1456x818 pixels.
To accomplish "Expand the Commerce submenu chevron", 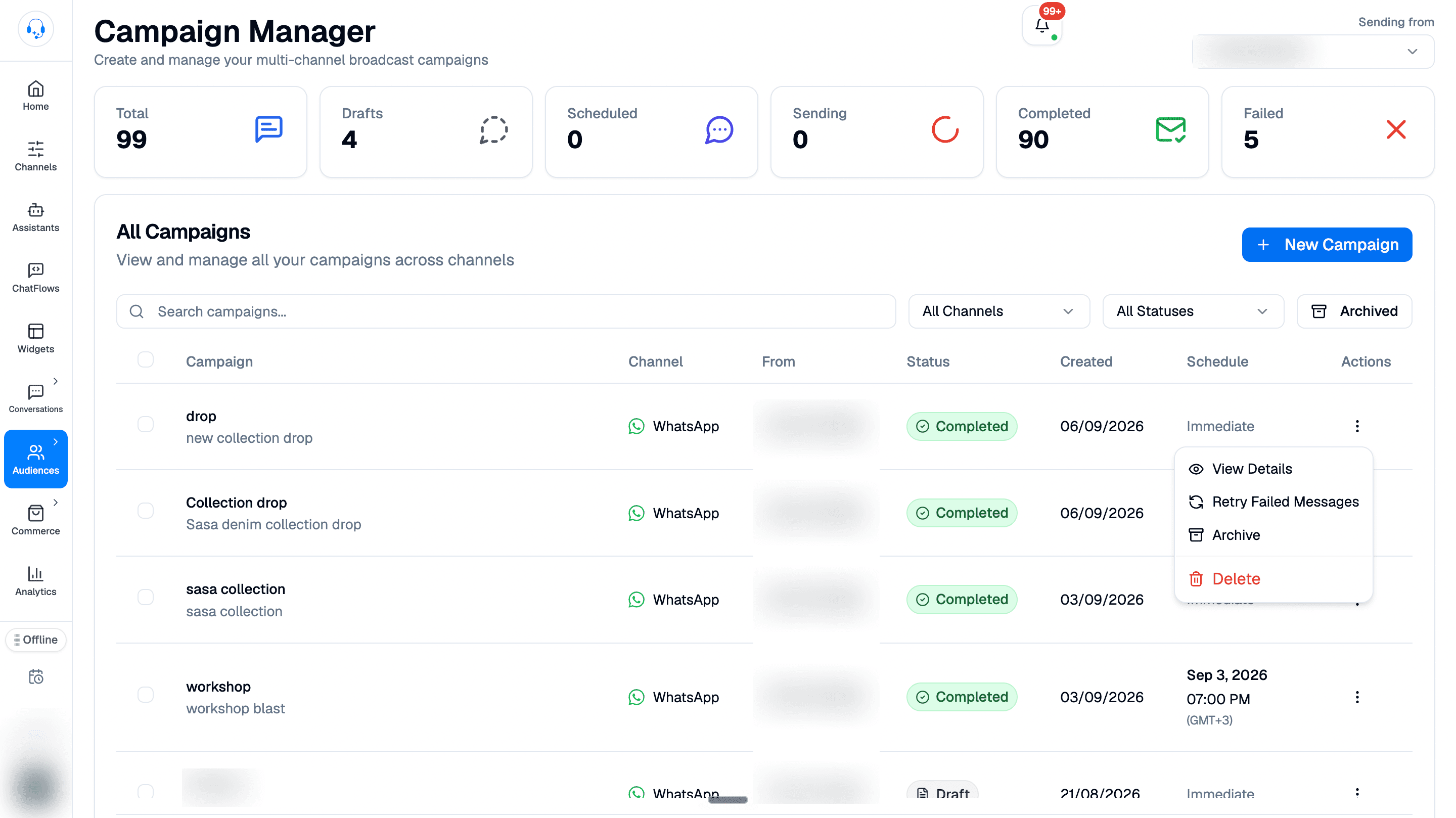I will 56,503.
